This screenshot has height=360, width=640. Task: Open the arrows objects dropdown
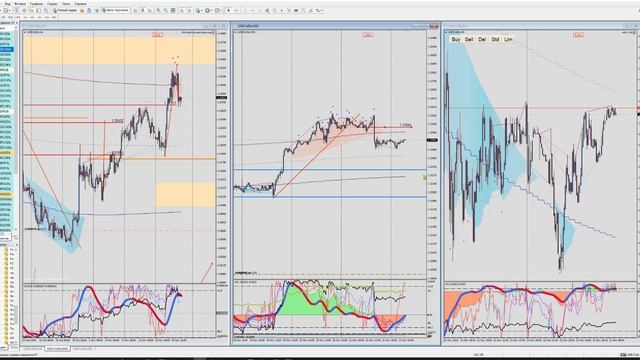click(x=319, y=10)
